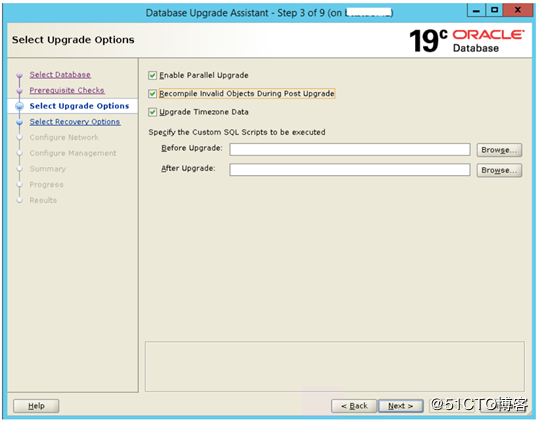
Task: Close the Database Upgrade Assistant window
Action: click(518, 10)
